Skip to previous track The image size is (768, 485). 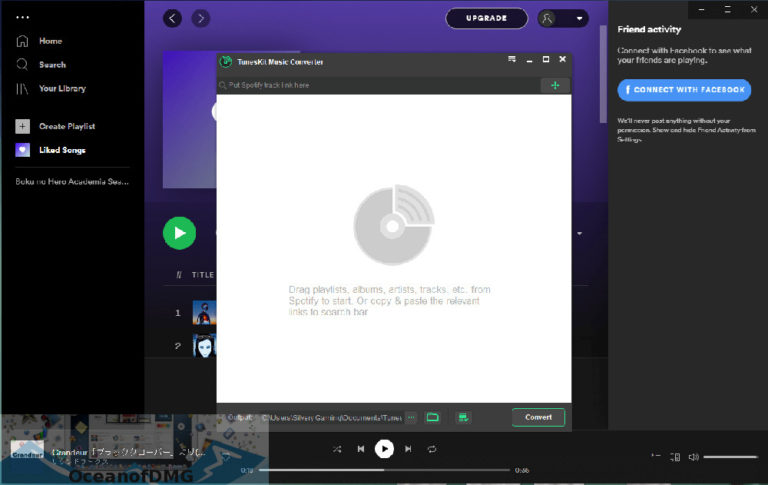pyautogui.click(x=361, y=449)
